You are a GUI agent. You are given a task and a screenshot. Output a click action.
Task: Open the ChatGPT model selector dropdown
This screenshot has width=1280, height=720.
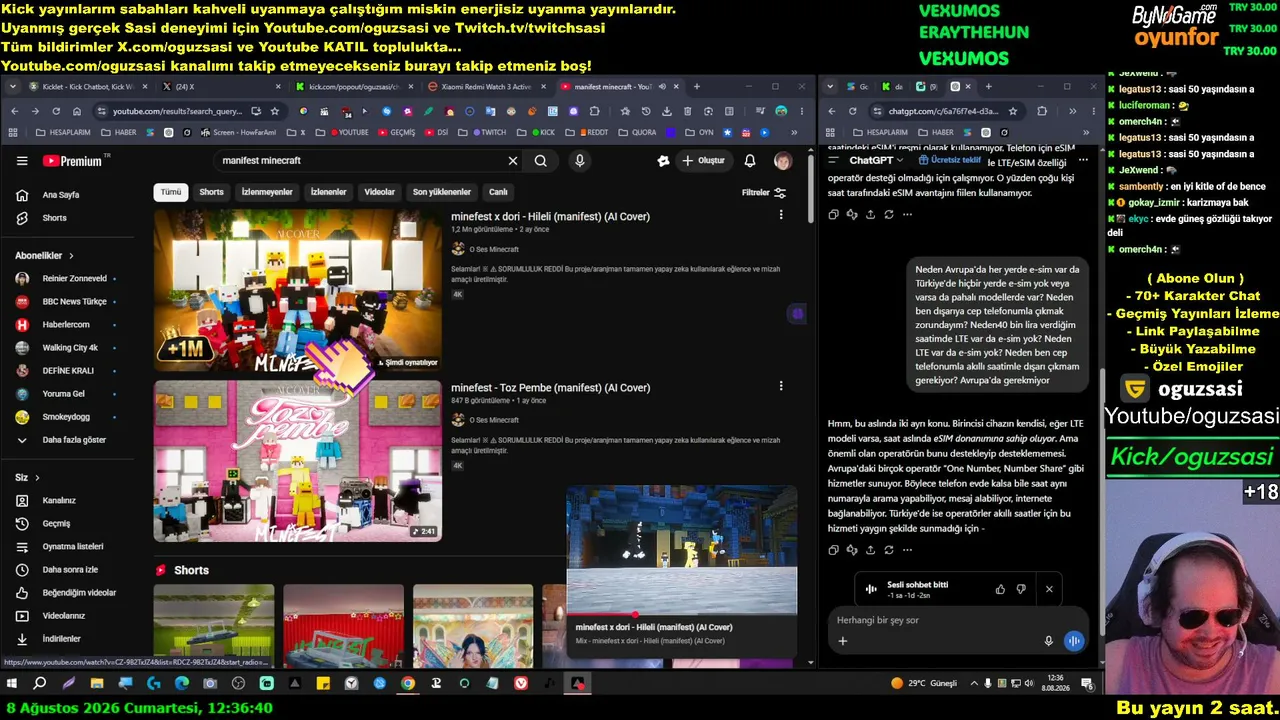click(x=876, y=160)
